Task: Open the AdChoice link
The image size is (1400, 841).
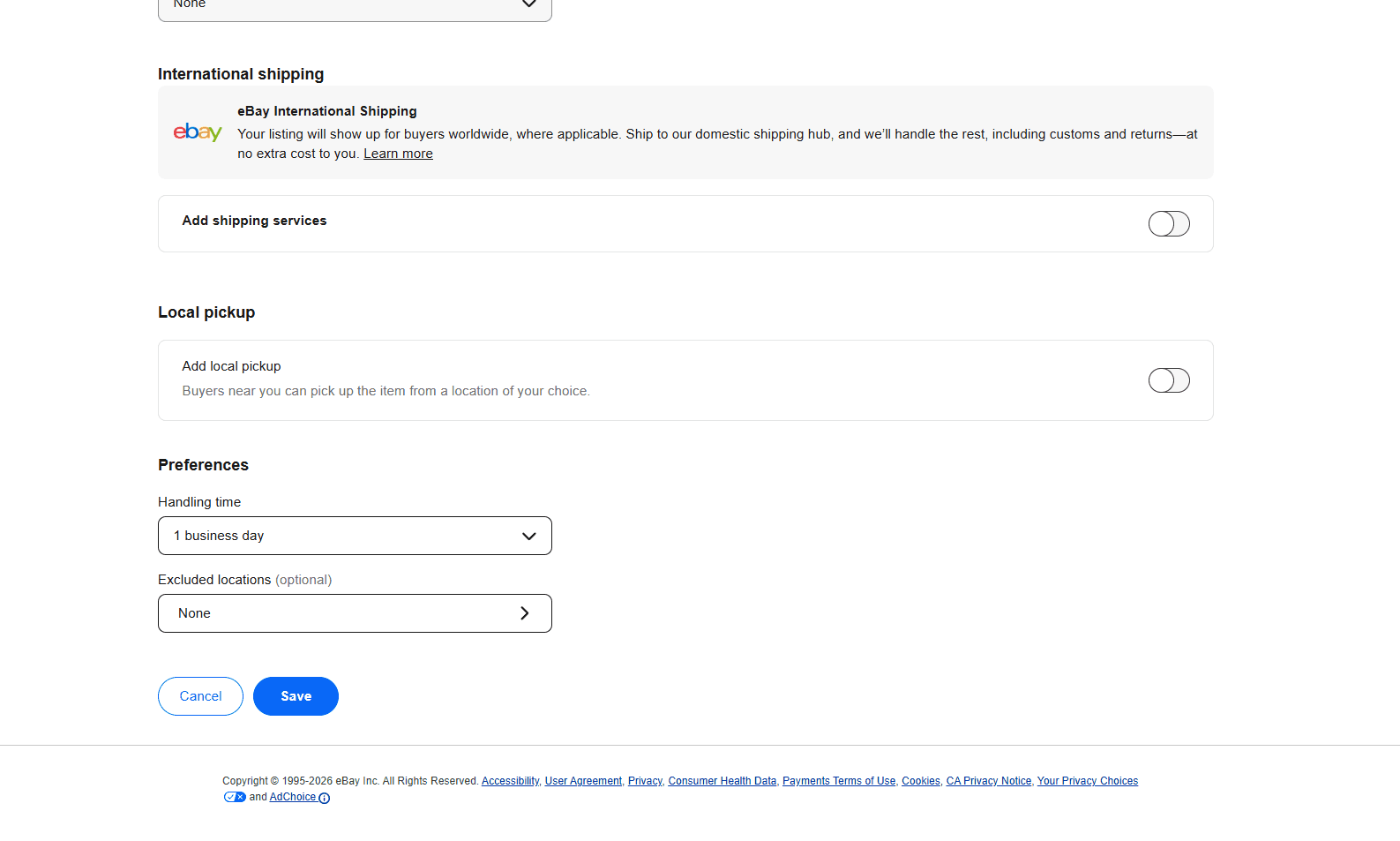Action: point(293,797)
